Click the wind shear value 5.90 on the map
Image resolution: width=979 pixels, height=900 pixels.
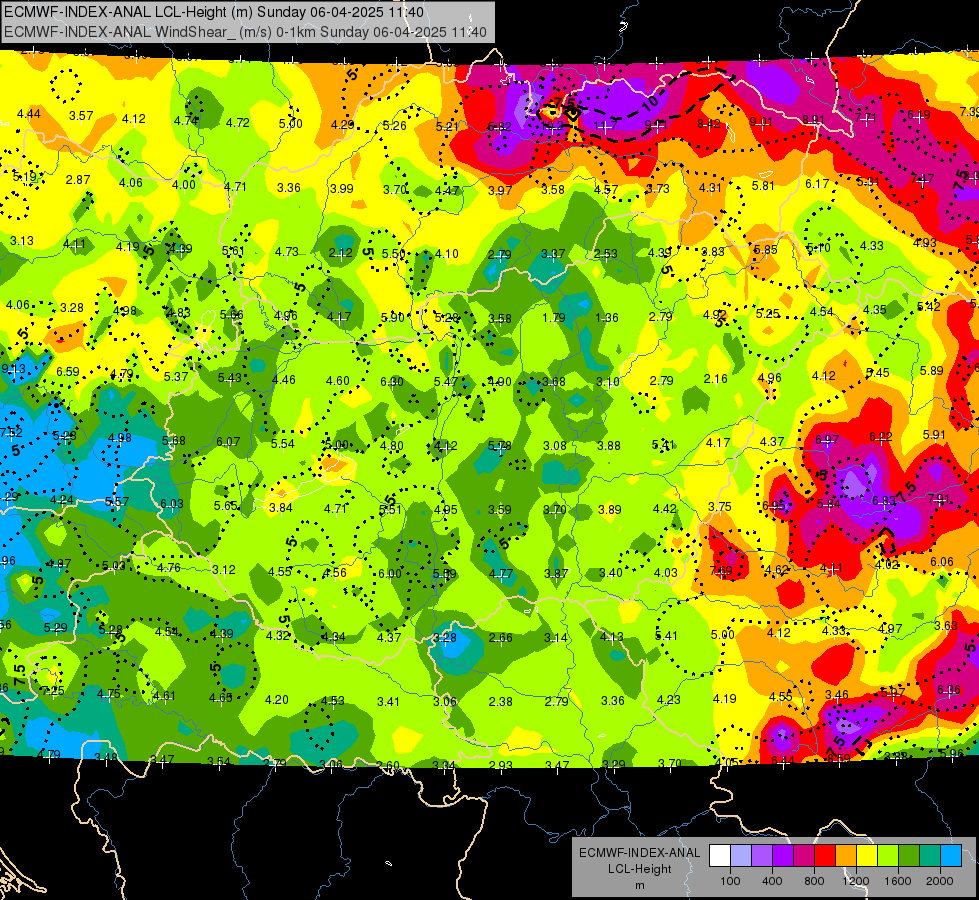pos(393,317)
